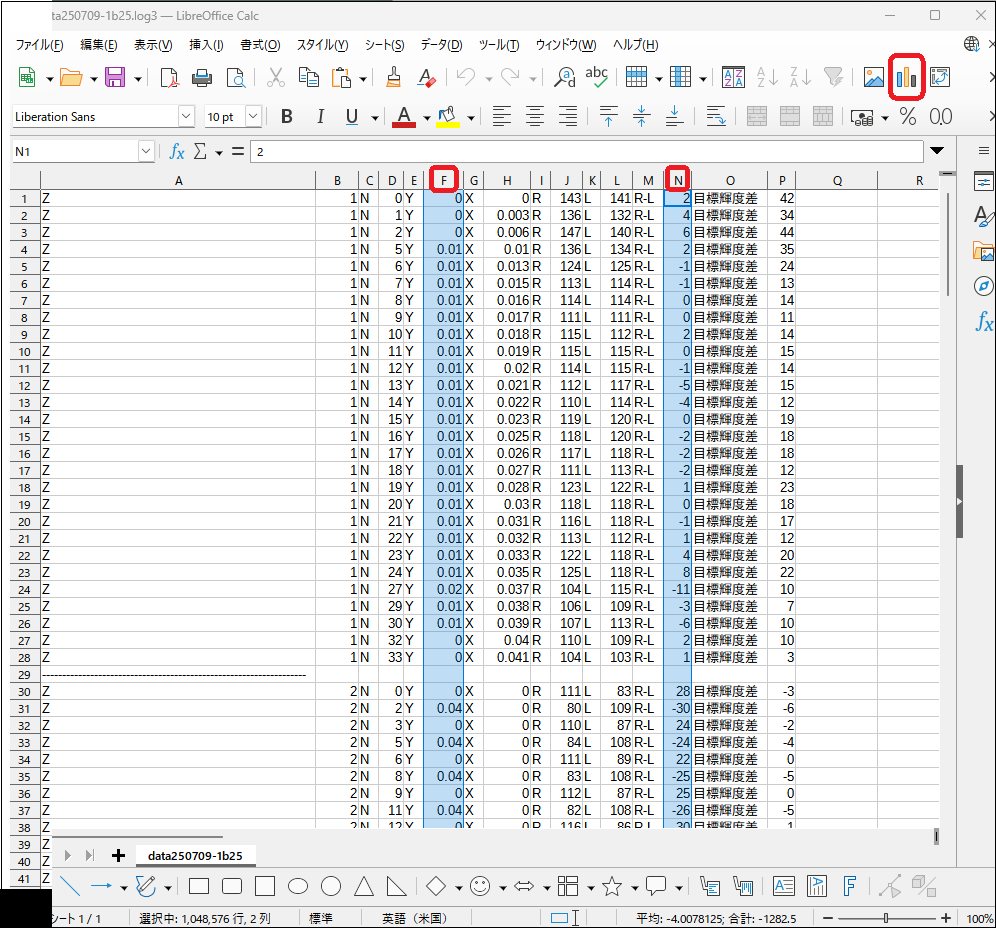Click the Insert Image icon
The height and width of the screenshot is (928, 996).
873,77
